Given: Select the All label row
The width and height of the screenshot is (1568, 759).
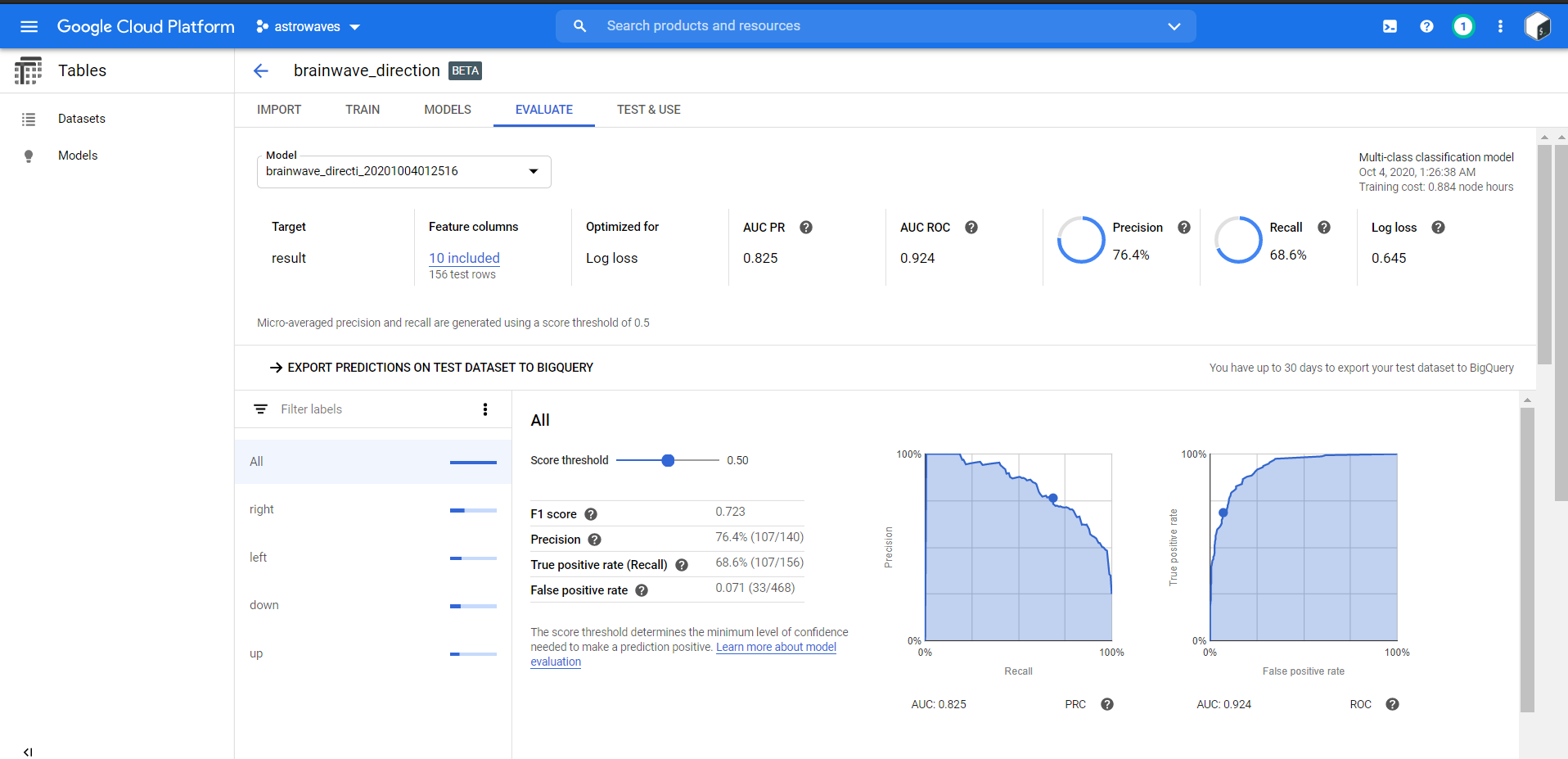Looking at the screenshot, I should tap(373, 462).
